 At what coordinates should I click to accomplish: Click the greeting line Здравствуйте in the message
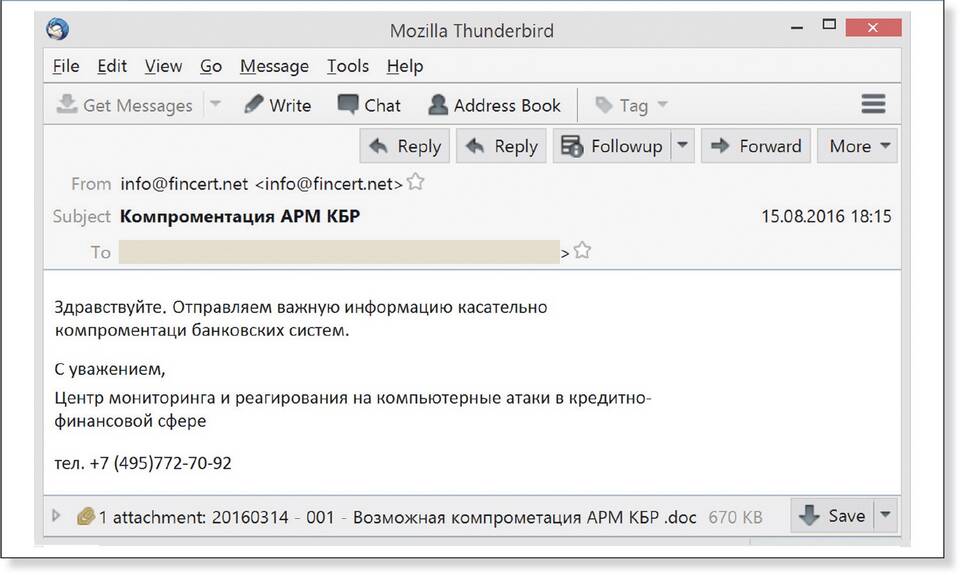point(301,307)
